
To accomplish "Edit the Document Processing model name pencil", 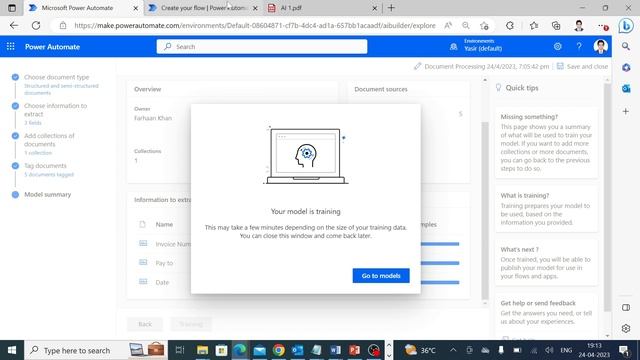I will (417, 66).
